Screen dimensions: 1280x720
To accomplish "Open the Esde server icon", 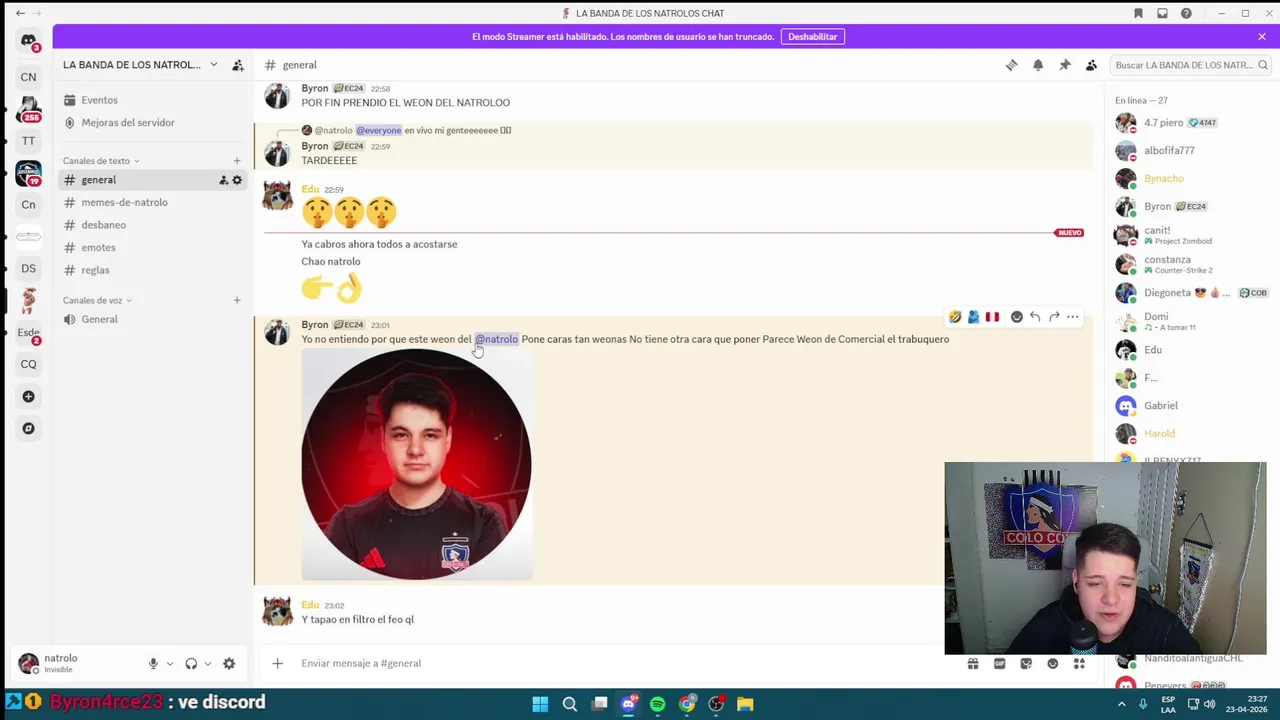I will (x=28, y=332).
